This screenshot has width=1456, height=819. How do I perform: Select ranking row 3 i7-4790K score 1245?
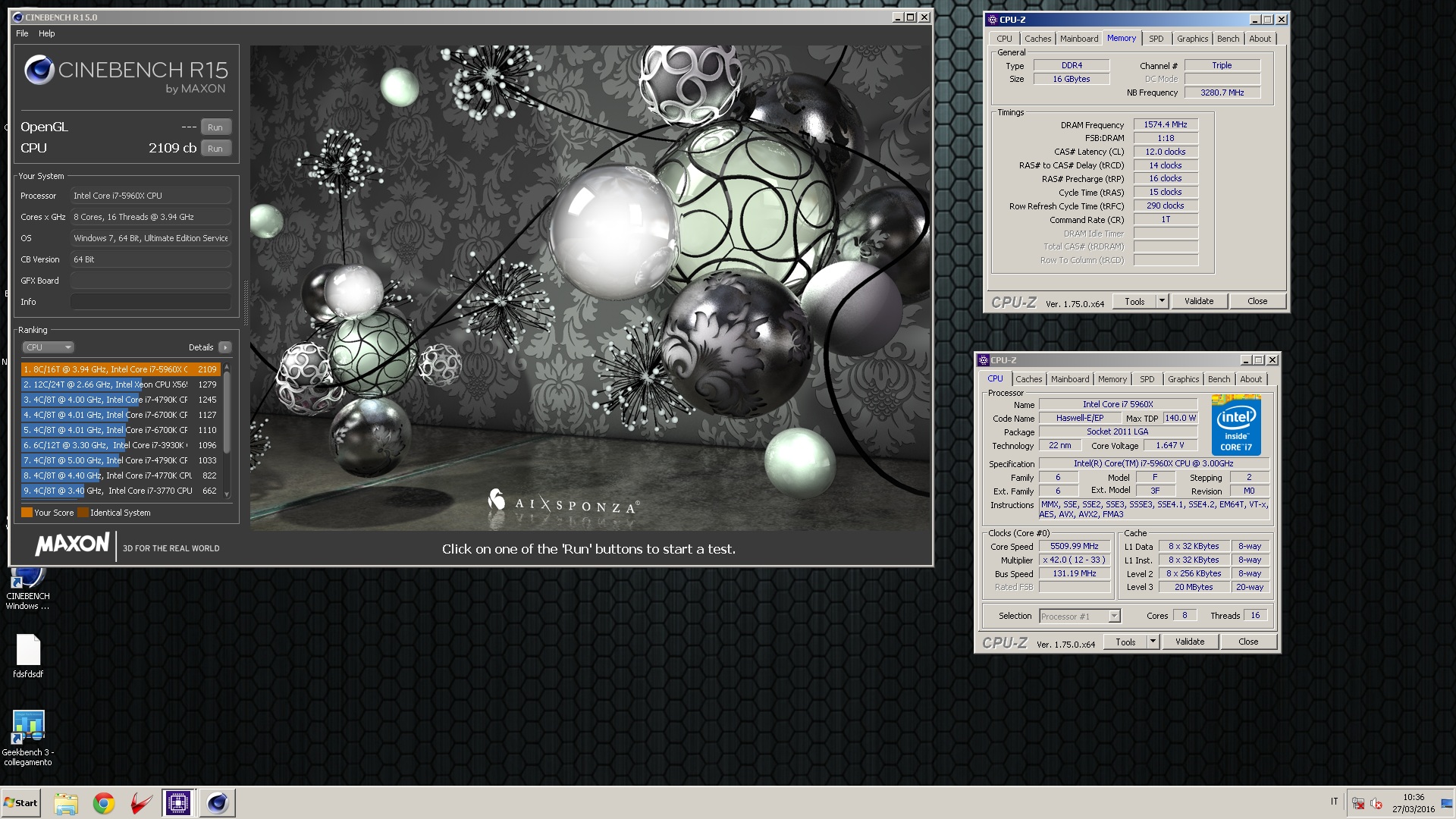click(x=121, y=400)
